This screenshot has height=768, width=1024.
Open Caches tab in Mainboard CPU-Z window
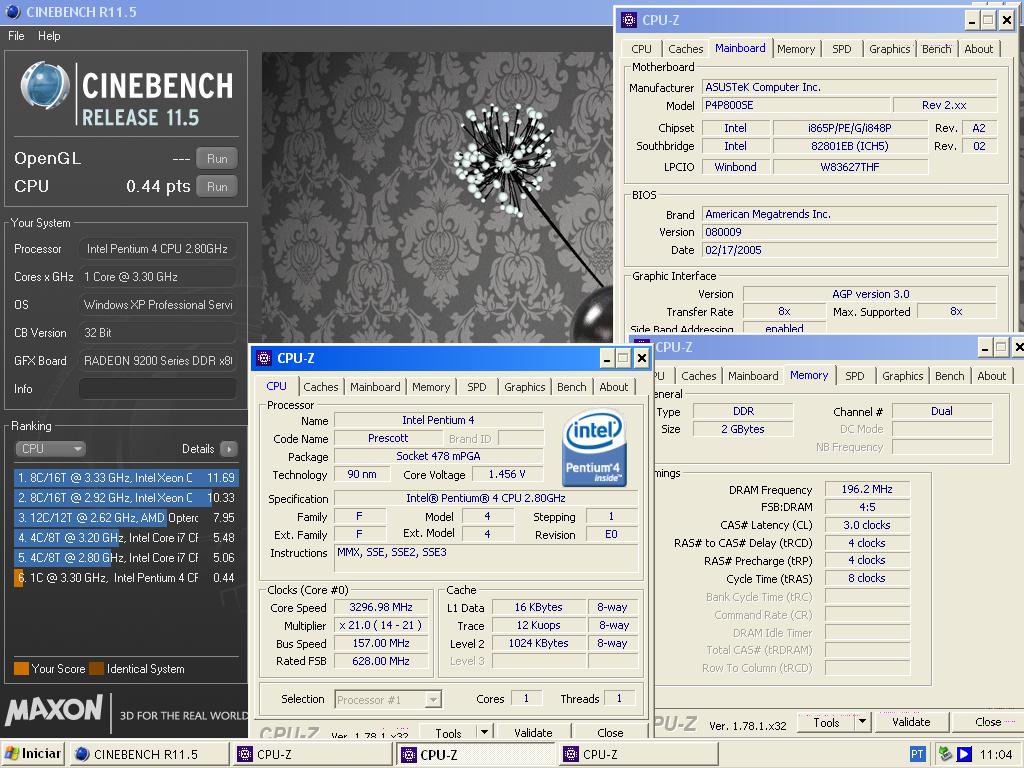click(686, 49)
